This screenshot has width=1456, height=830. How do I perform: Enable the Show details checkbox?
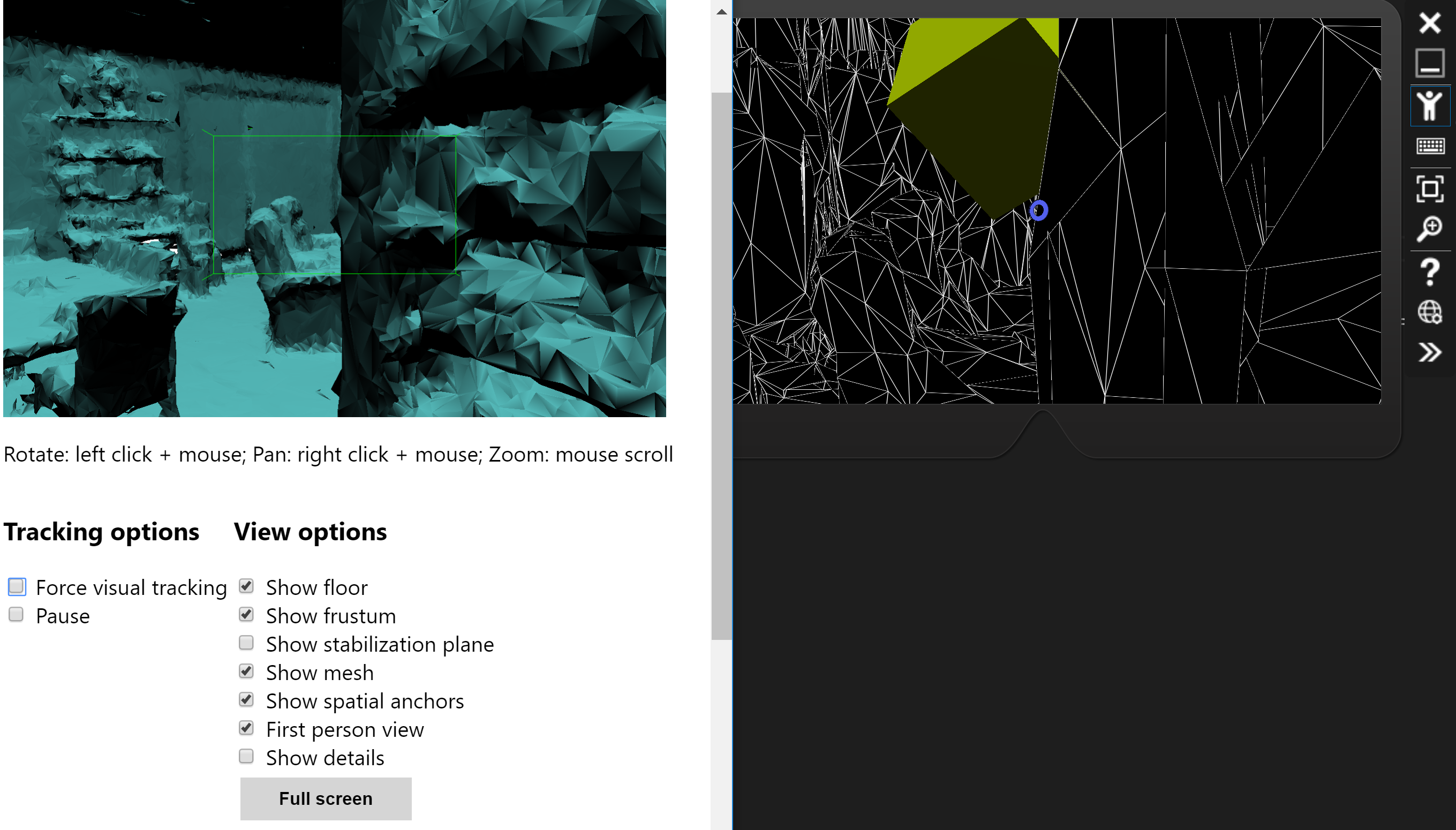coord(246,757)
